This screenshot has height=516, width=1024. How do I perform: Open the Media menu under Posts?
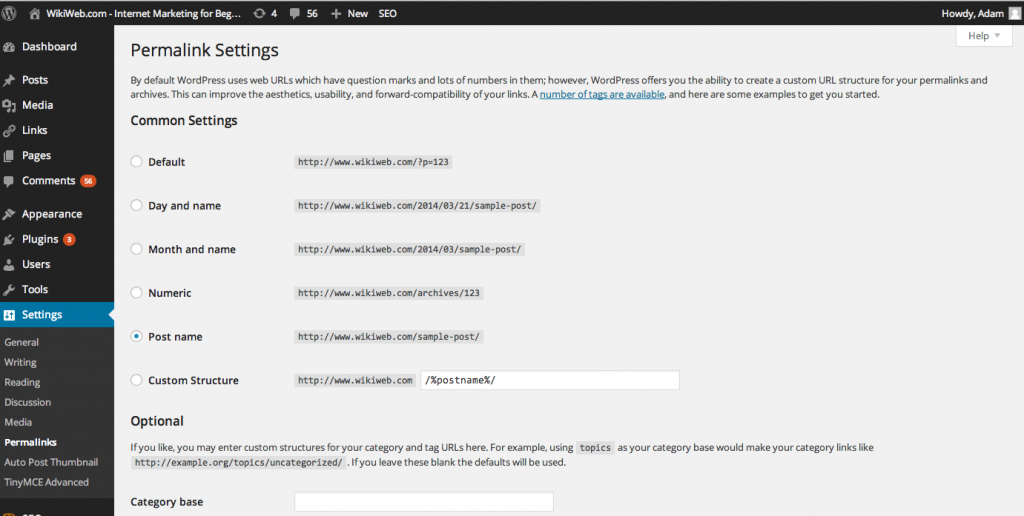point(37,105)
